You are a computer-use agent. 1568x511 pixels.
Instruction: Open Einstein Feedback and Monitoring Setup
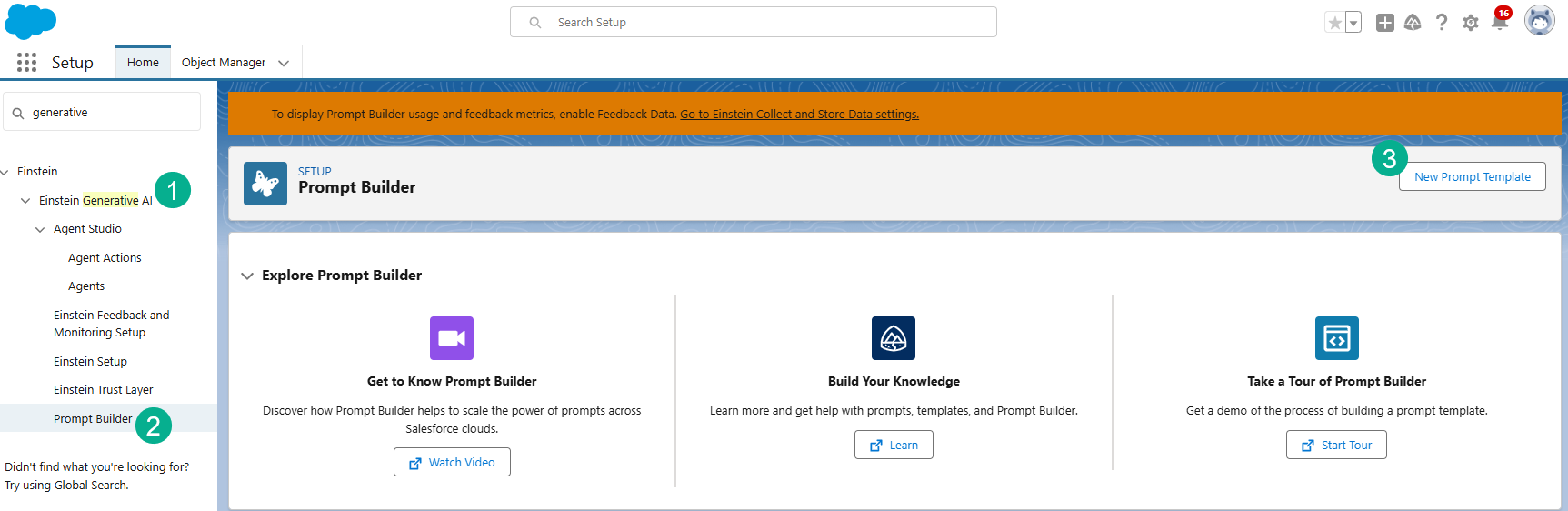point(111,324)
